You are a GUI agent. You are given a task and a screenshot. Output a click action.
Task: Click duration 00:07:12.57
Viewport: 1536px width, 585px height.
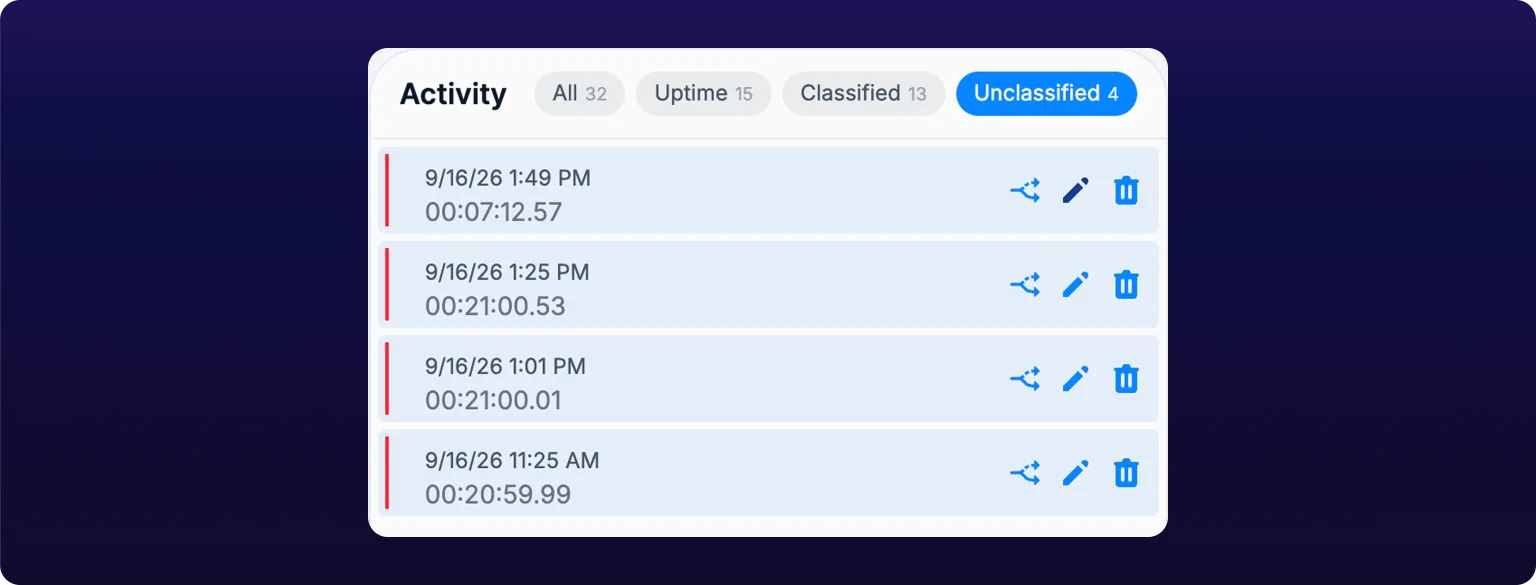[x=494, y=212]
